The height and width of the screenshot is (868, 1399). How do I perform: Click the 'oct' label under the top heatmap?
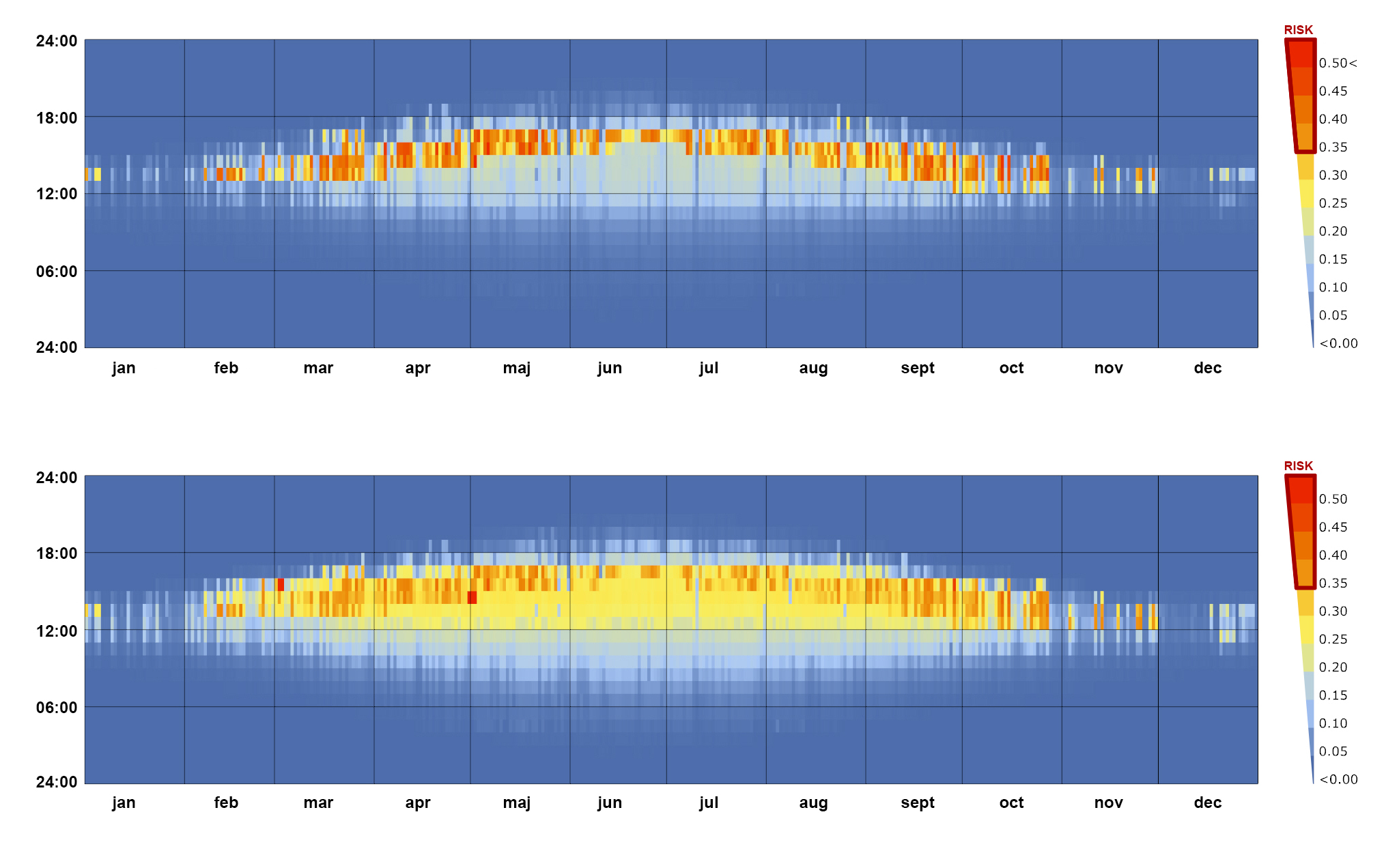(x=1011, y=368)
